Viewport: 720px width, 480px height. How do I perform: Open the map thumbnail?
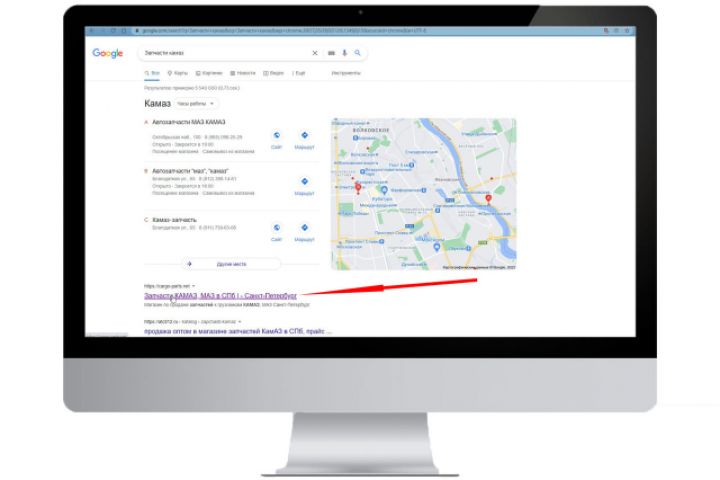[423, 194]
